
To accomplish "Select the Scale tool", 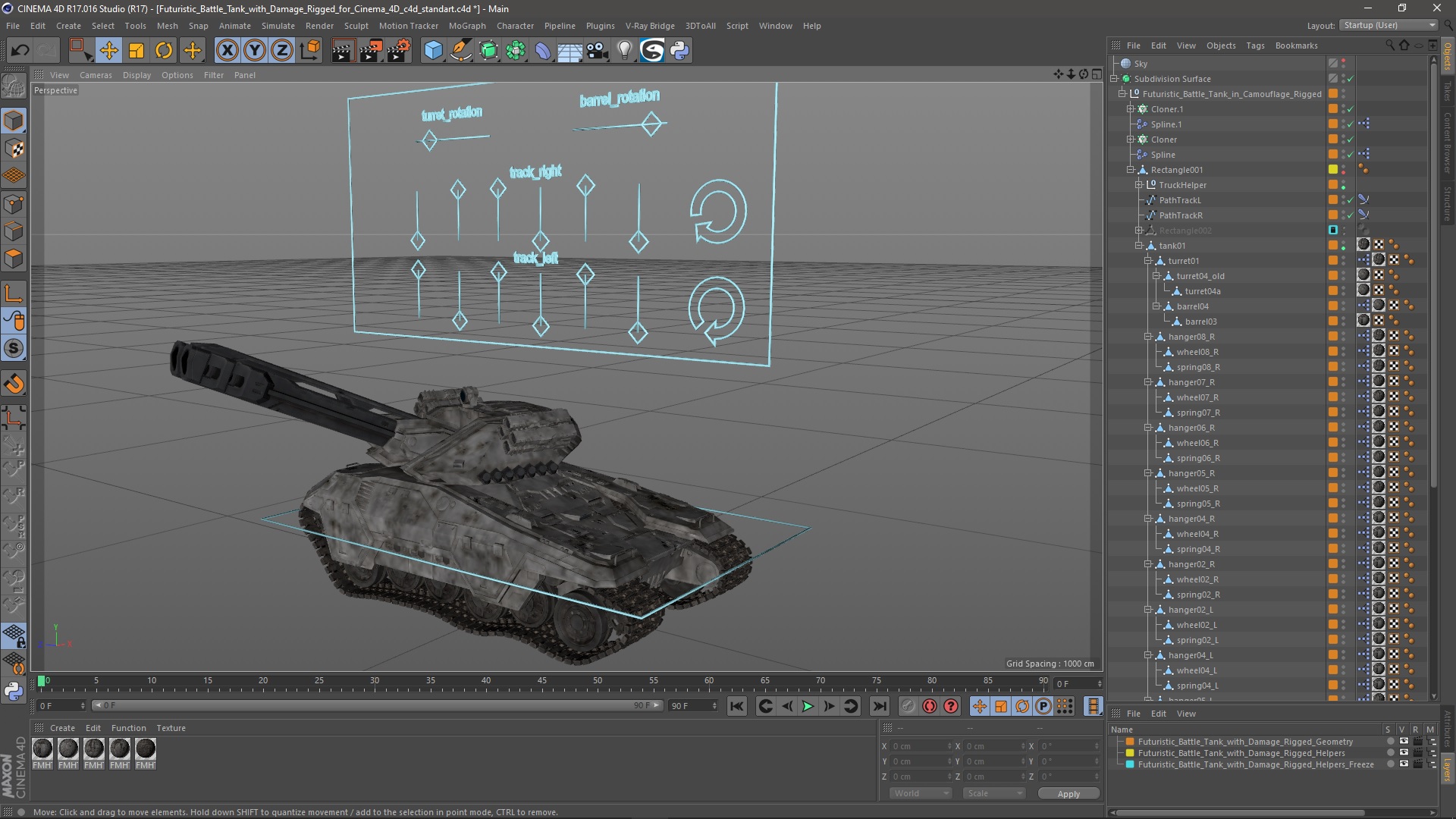I will pyautogui.click(x=136, y=51).
